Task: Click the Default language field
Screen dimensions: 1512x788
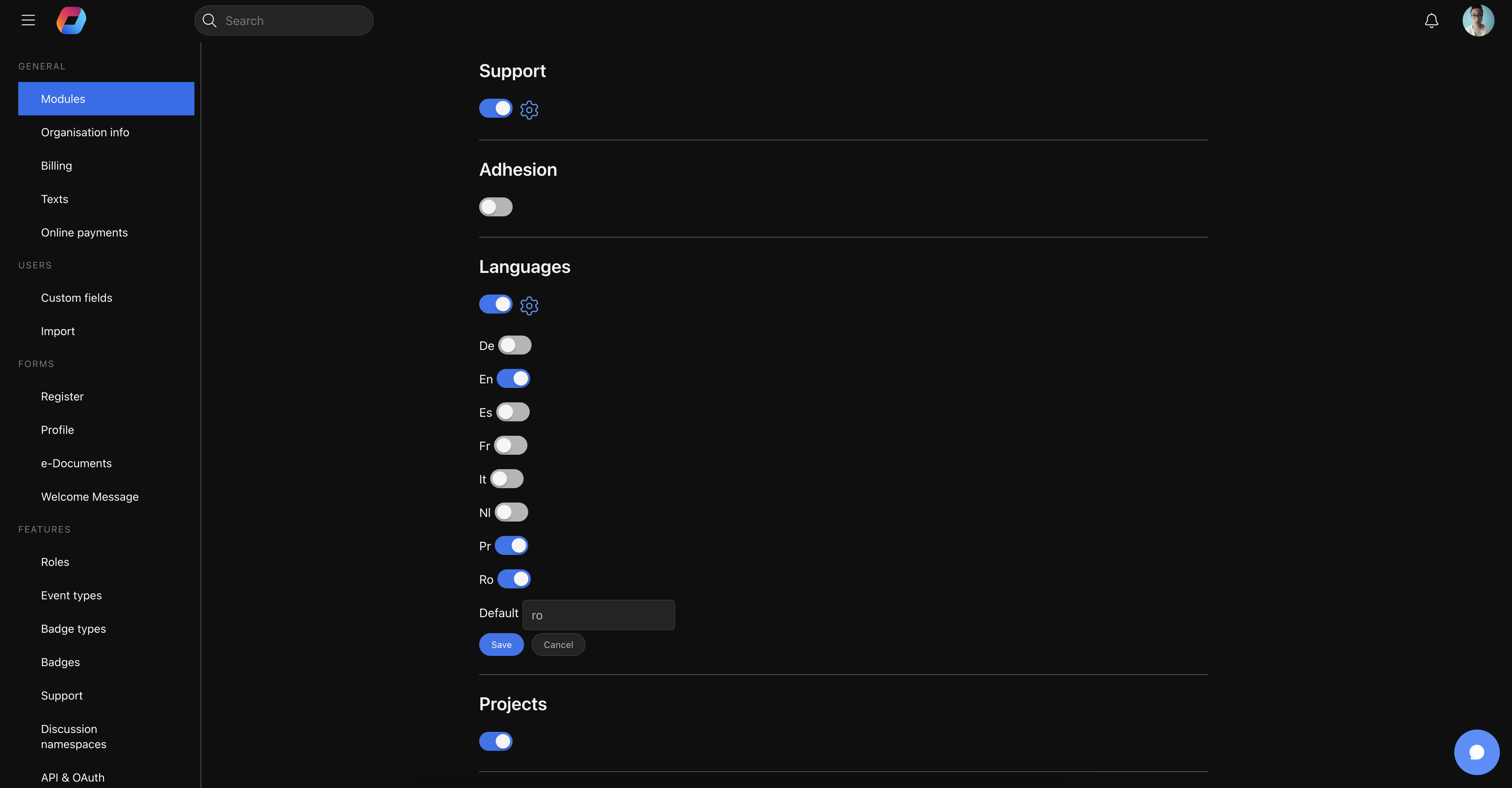Action: click(x=598, y=615)
